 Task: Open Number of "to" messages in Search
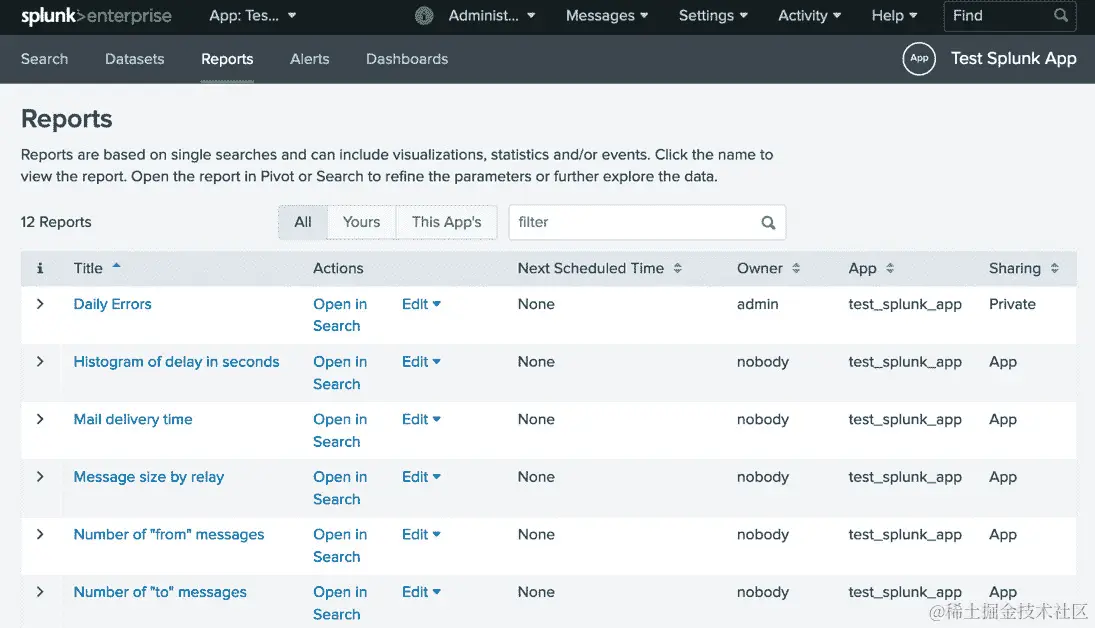pyautogui.click(x=340, y=603)
